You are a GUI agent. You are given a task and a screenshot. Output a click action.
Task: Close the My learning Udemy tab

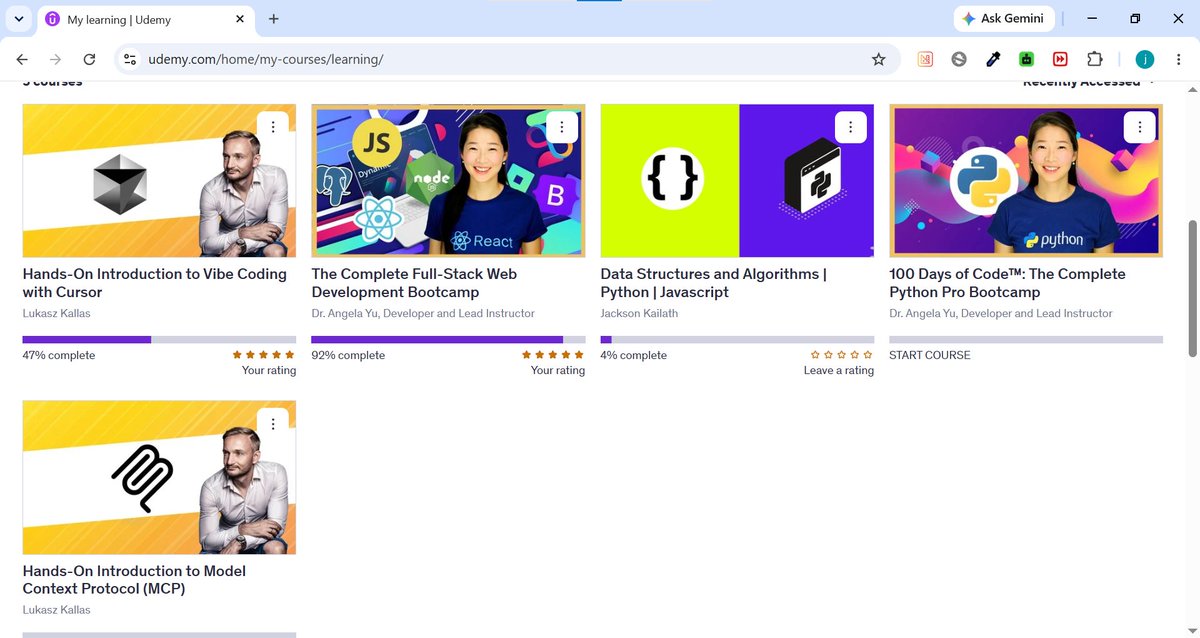click(x=240, y=19)
